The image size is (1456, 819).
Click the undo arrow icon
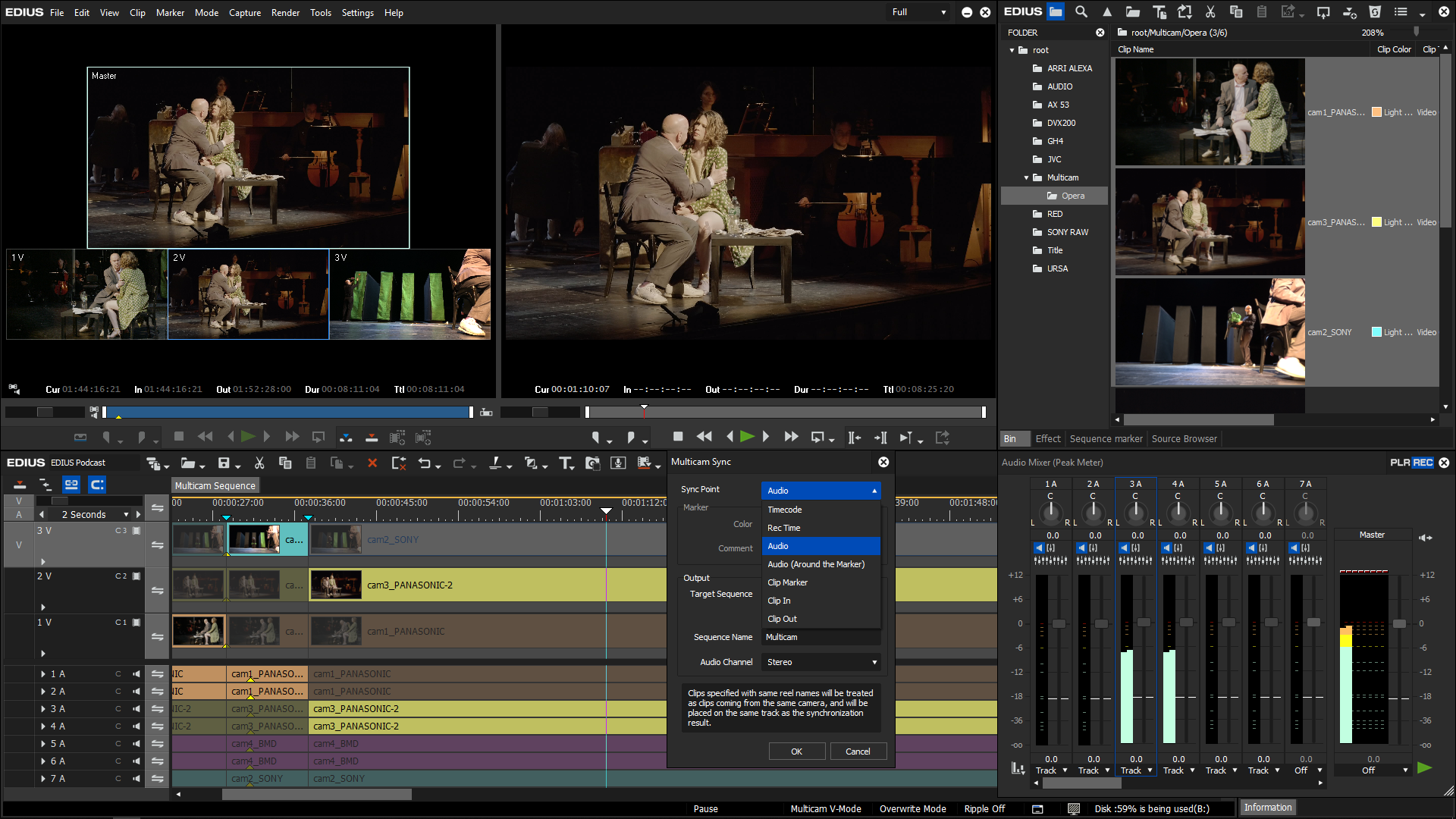coord(424,463)
